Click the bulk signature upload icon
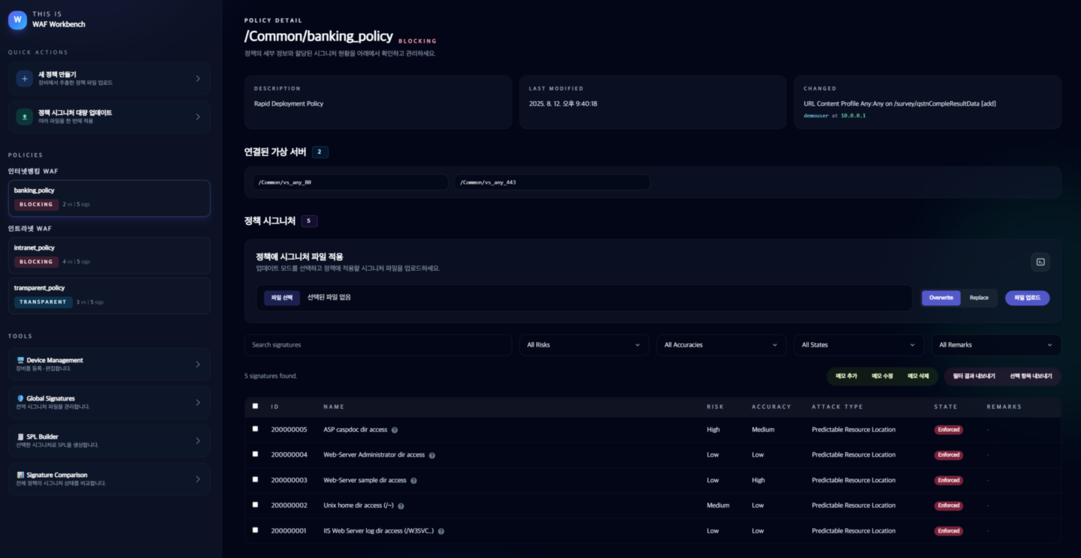The height and width of the screenshot is (558, 1081). click(x=25, y=117)
